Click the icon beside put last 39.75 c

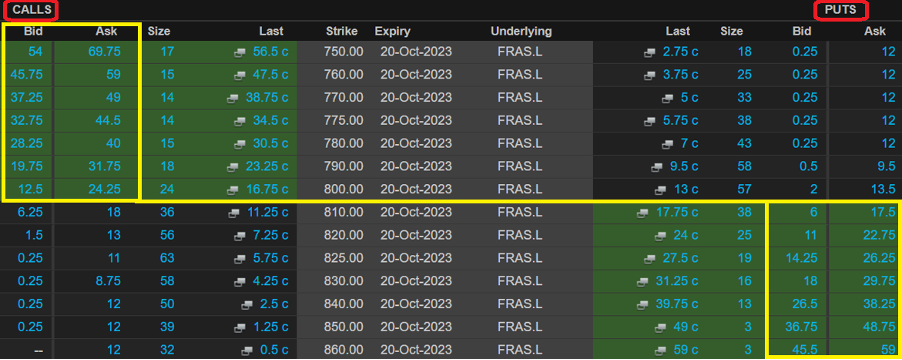(643, 305)
